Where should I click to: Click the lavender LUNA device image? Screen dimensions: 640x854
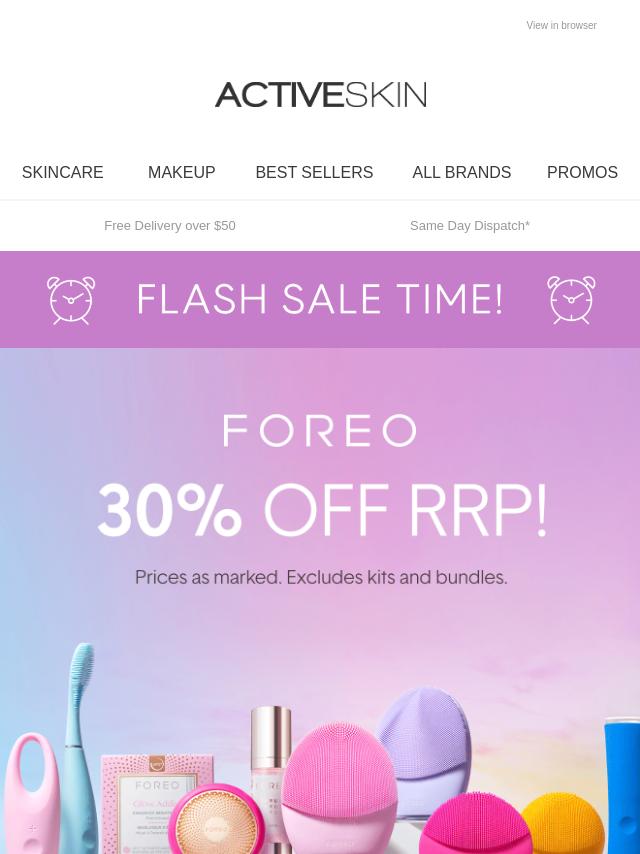pos(424,746)
